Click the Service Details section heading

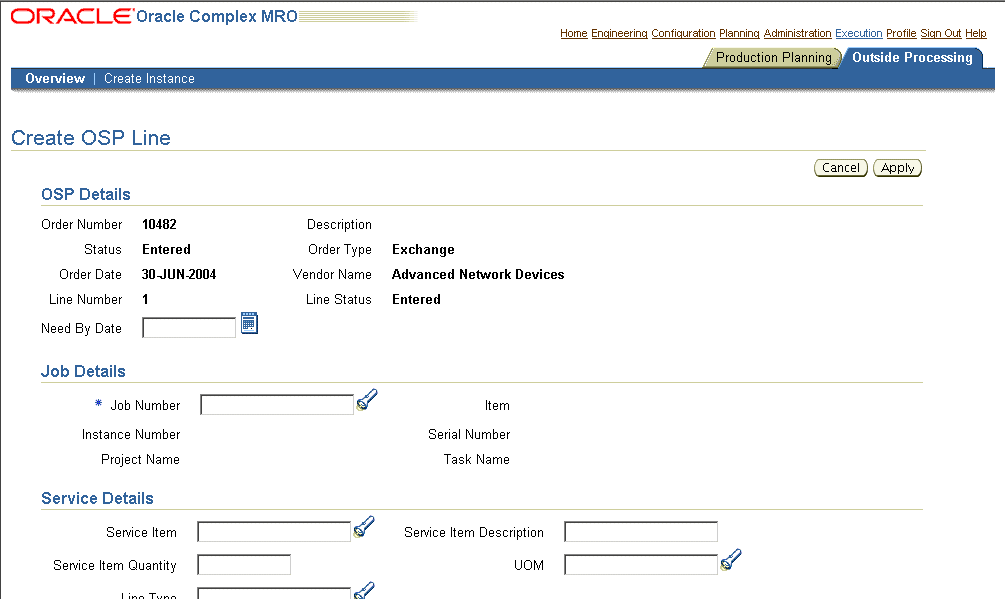pos(97,498)
